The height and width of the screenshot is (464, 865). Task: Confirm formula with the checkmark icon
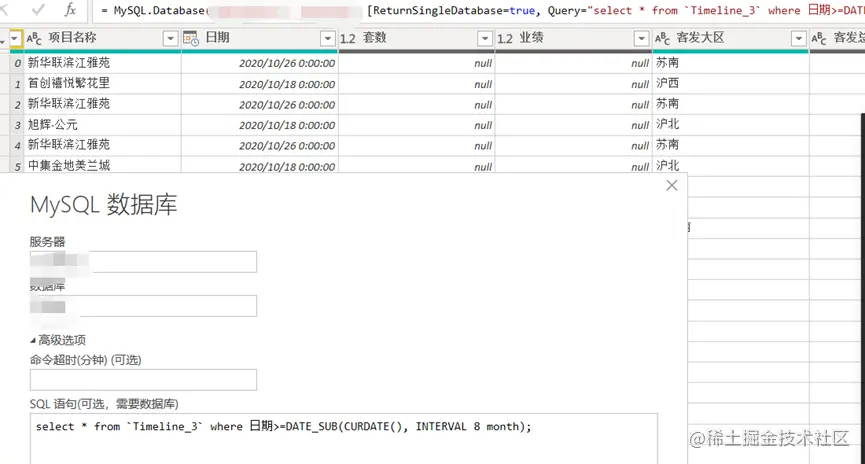(x=38, y=9)
